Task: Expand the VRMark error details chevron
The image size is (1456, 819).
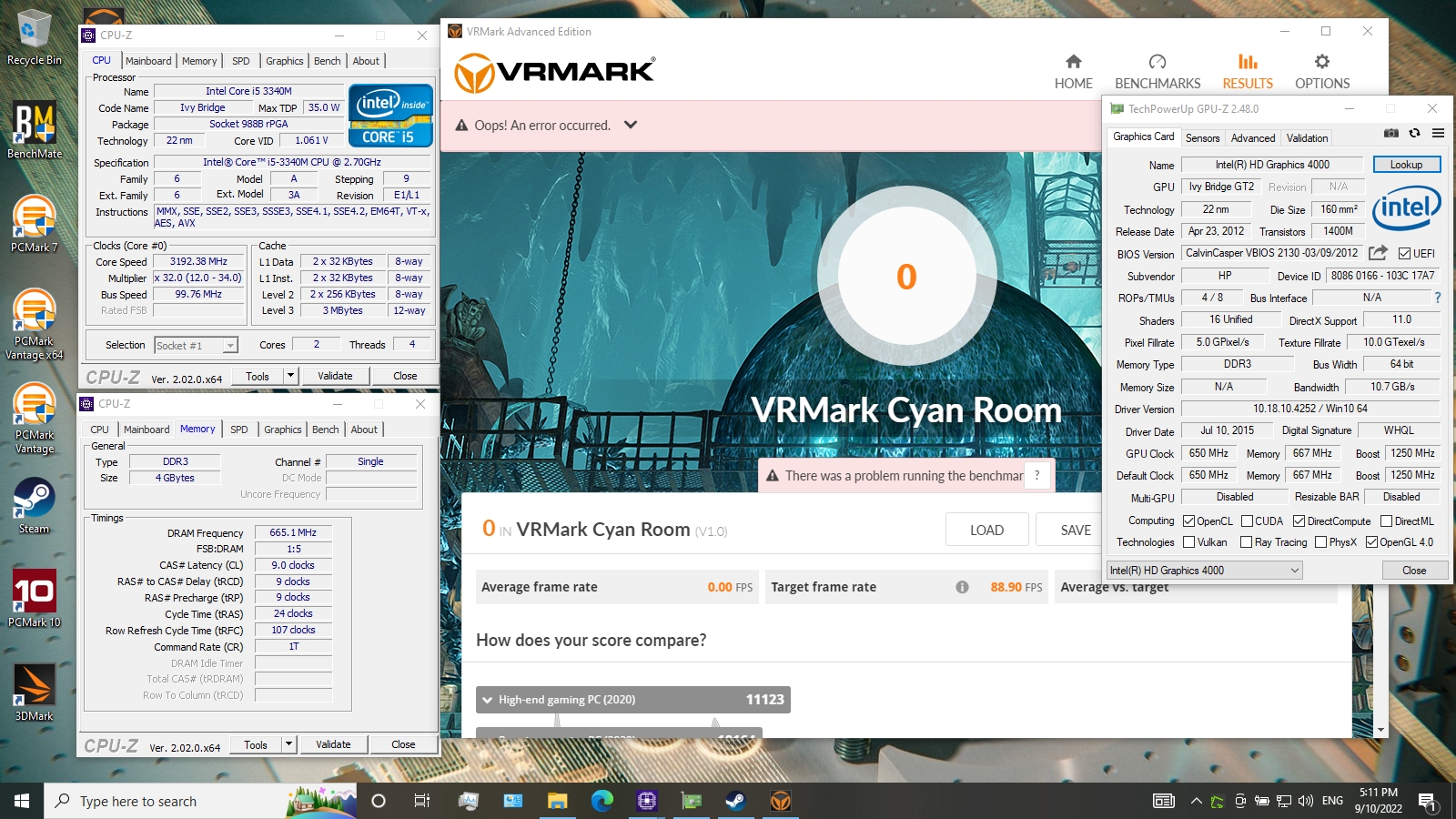Action: click(x=631, y=125)
